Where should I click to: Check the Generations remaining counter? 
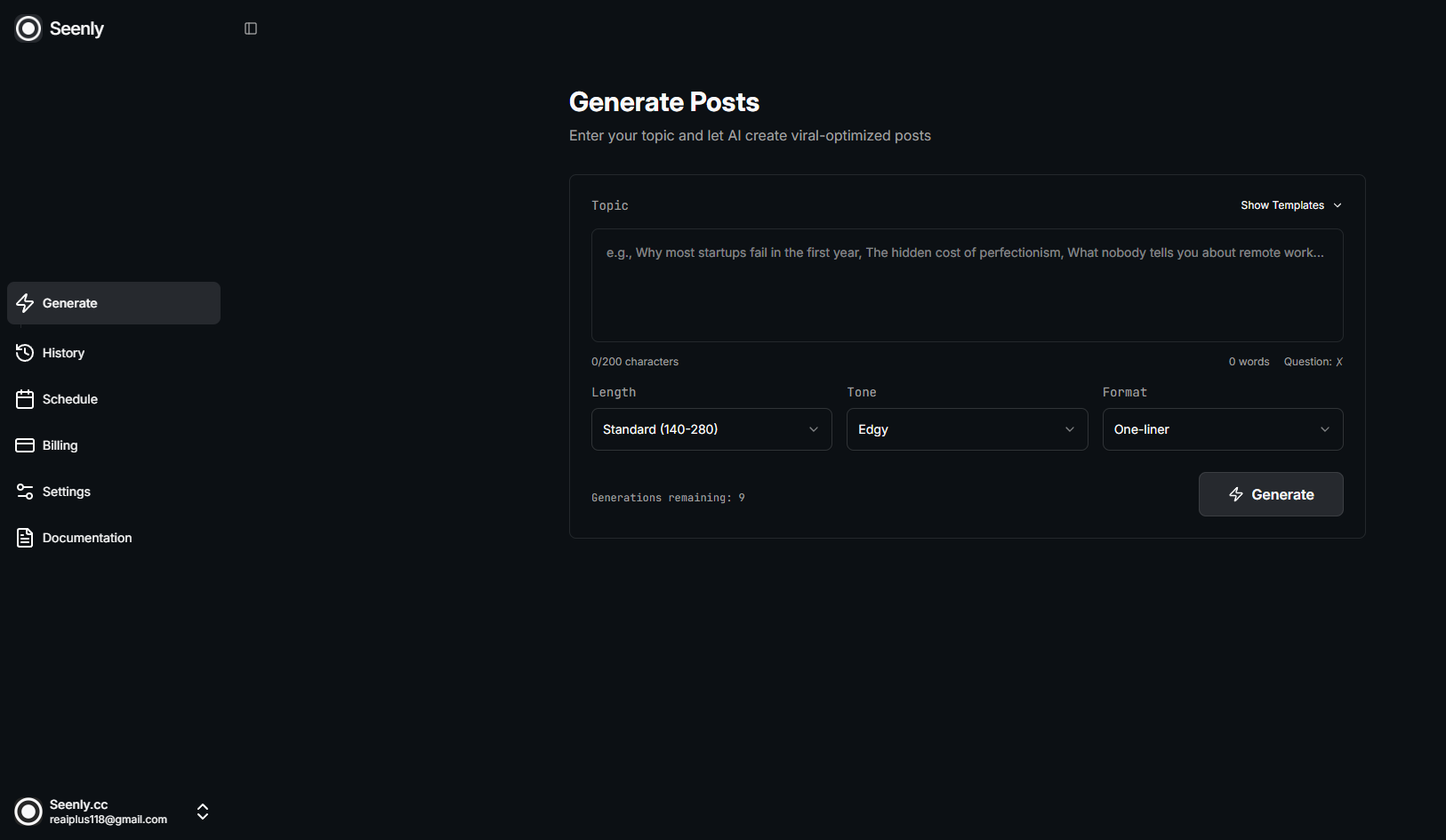click(668, 497)
